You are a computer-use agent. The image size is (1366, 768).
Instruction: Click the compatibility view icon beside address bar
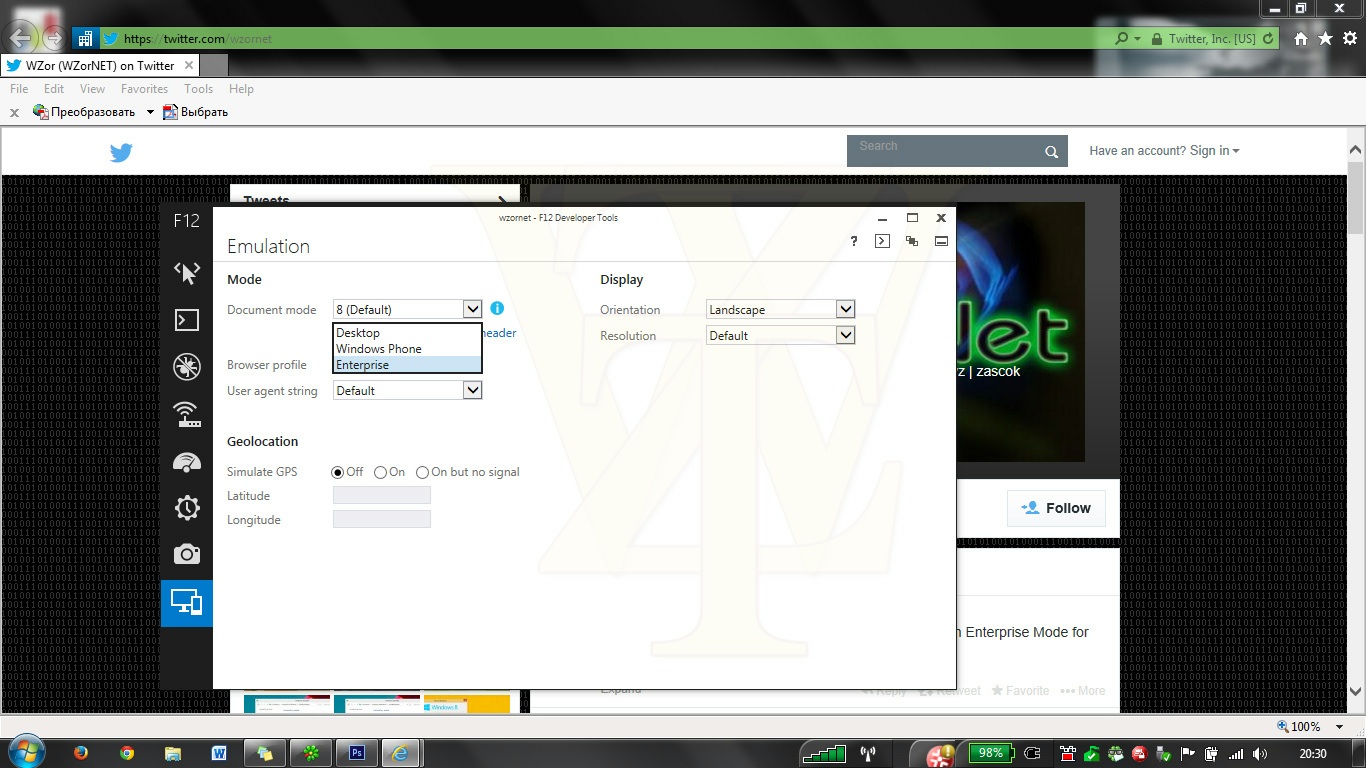tap(85, 39)
